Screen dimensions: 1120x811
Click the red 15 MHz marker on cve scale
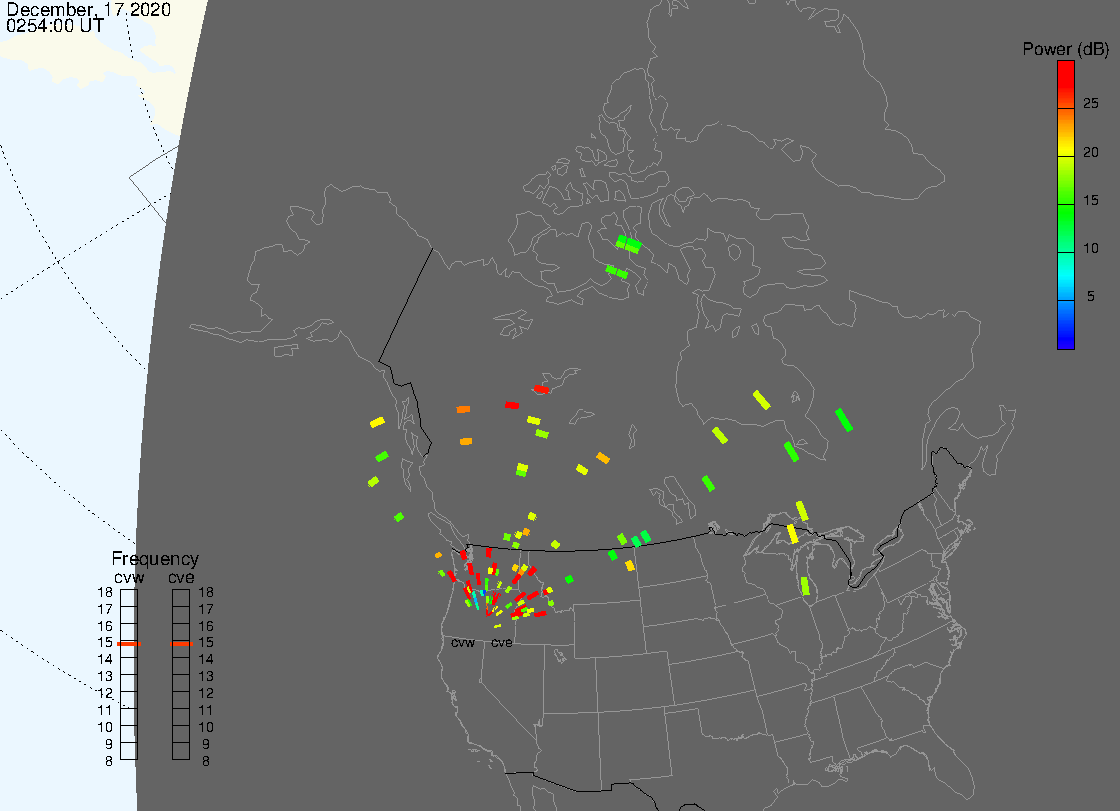[181, 644]
